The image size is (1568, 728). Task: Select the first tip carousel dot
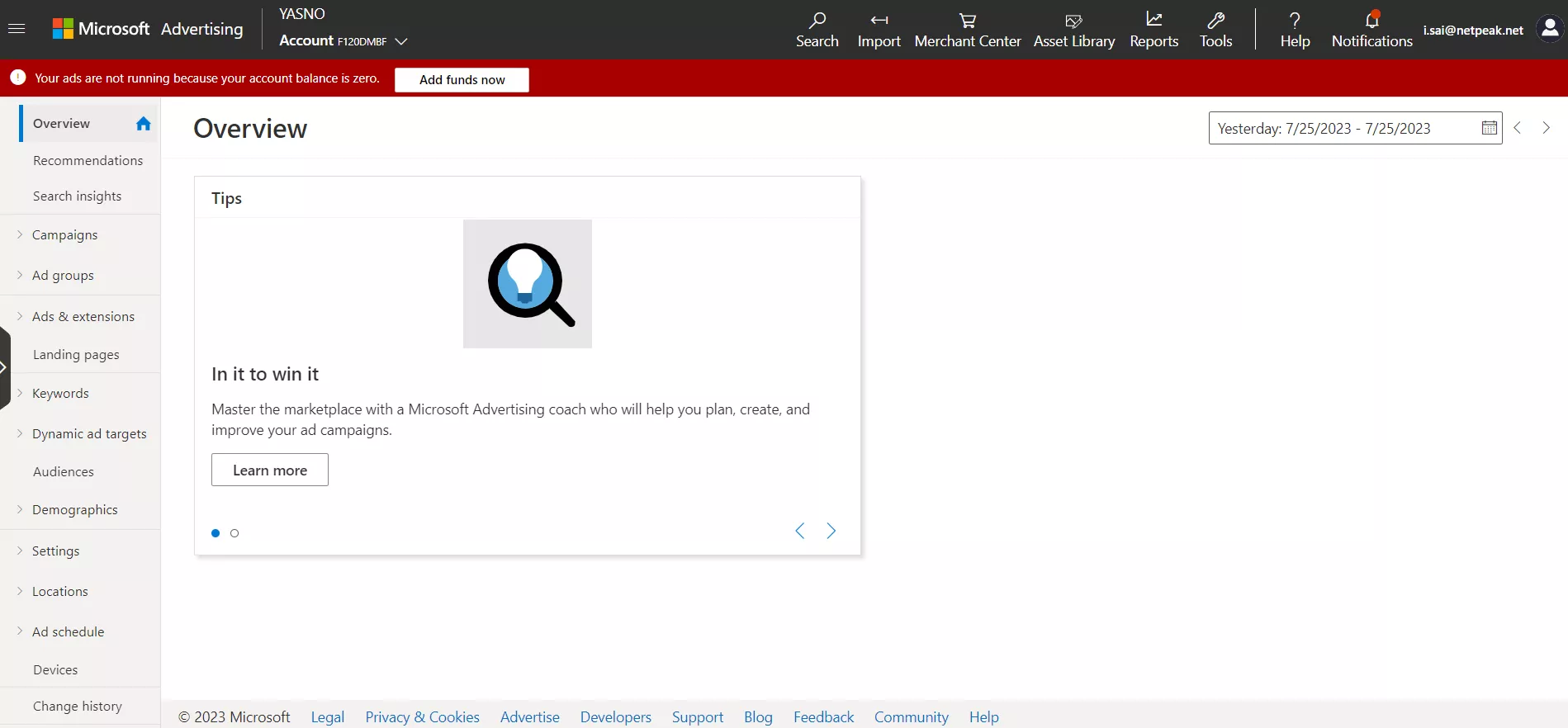tap(216, 533)
